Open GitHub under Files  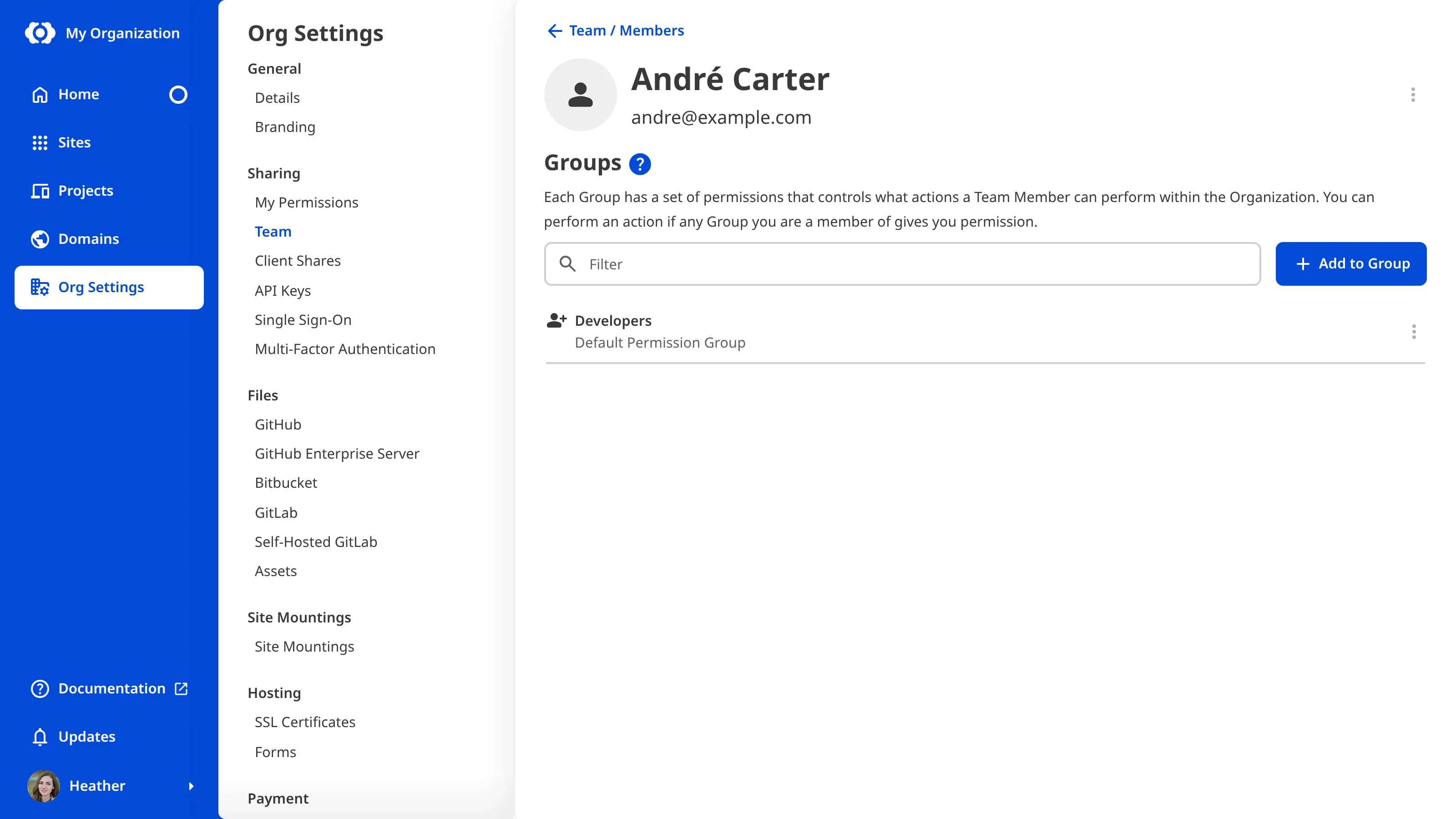(278, 425)
